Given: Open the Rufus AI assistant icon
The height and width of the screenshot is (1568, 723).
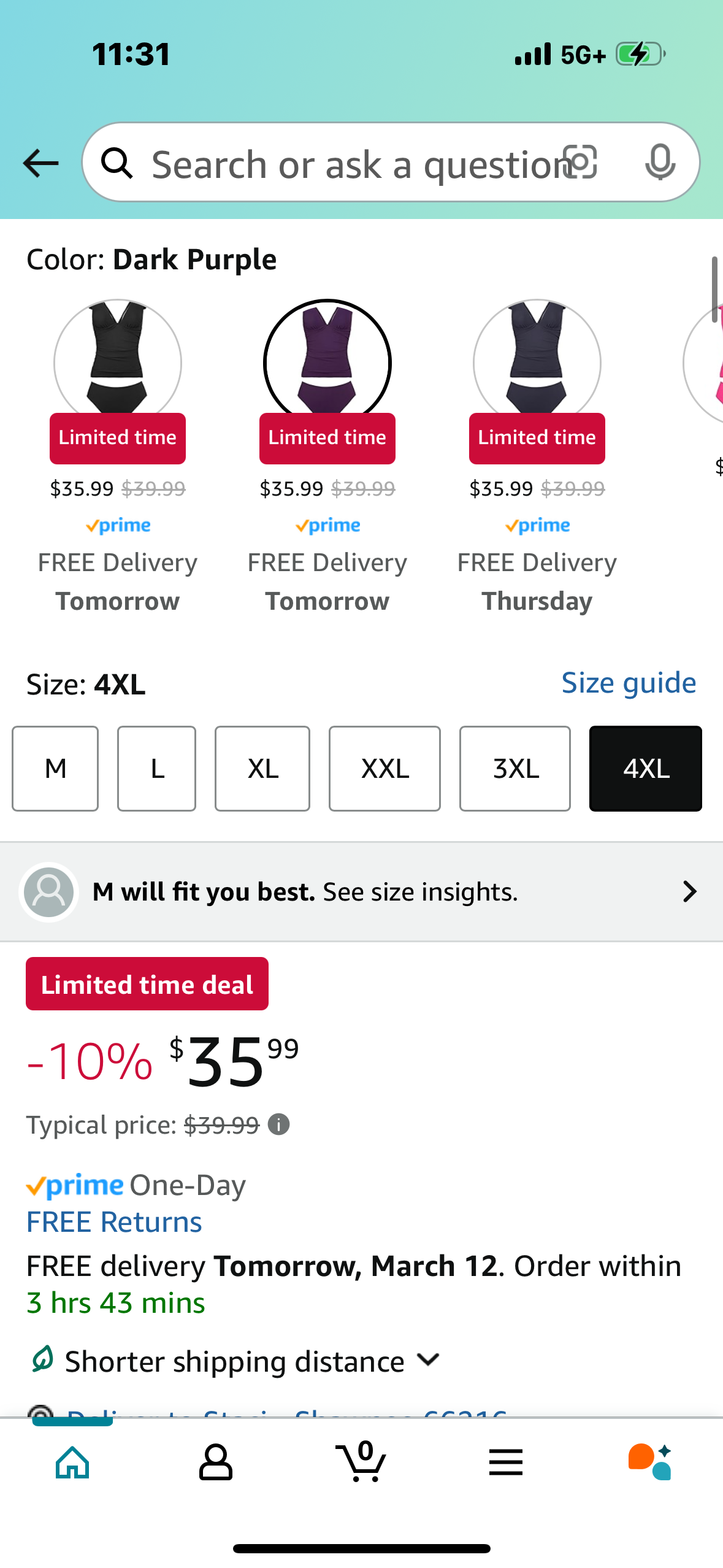Looking at the screenshot, I should (650, 1462).
